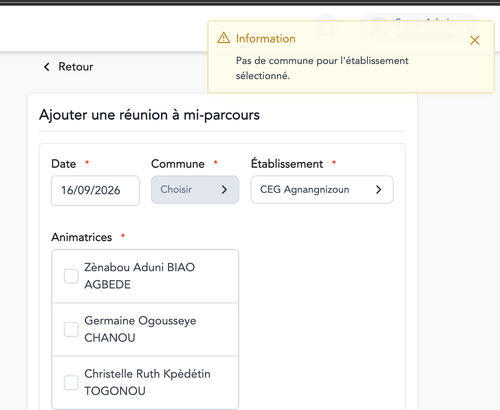500x410 pixels.
Task: Click the Information title in the notification
Action: point(266,39)
